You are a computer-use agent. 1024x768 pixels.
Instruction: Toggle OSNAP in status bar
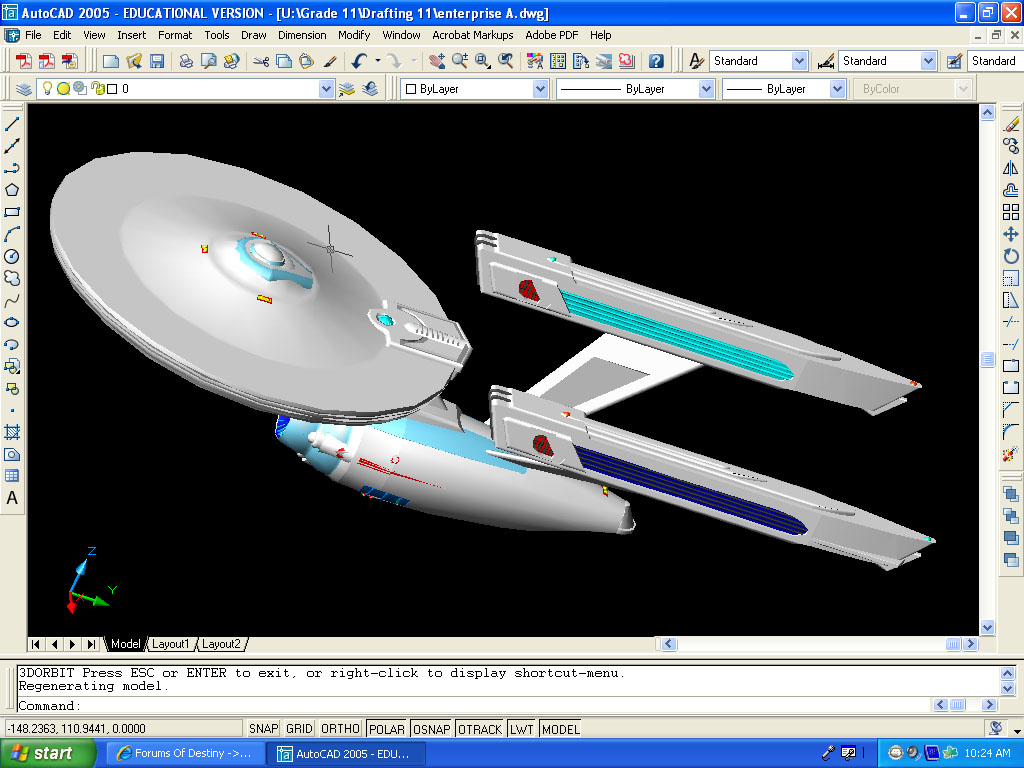click(432, 729)
